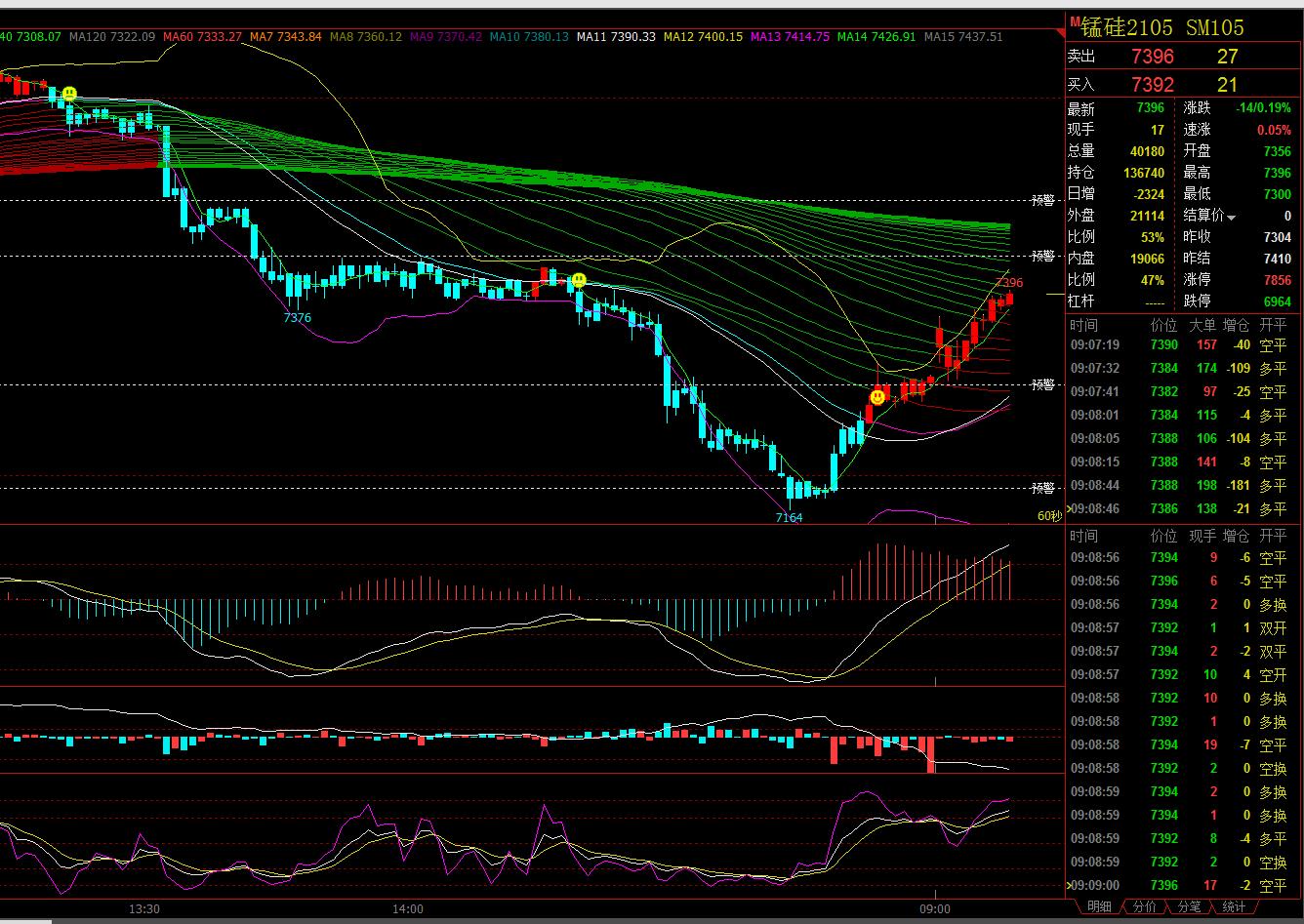Image resolution: width=1304 pixels, height=924 pixels.
Task: Select the MA10 7380.13 indicator label
Action: pos(529,37)
